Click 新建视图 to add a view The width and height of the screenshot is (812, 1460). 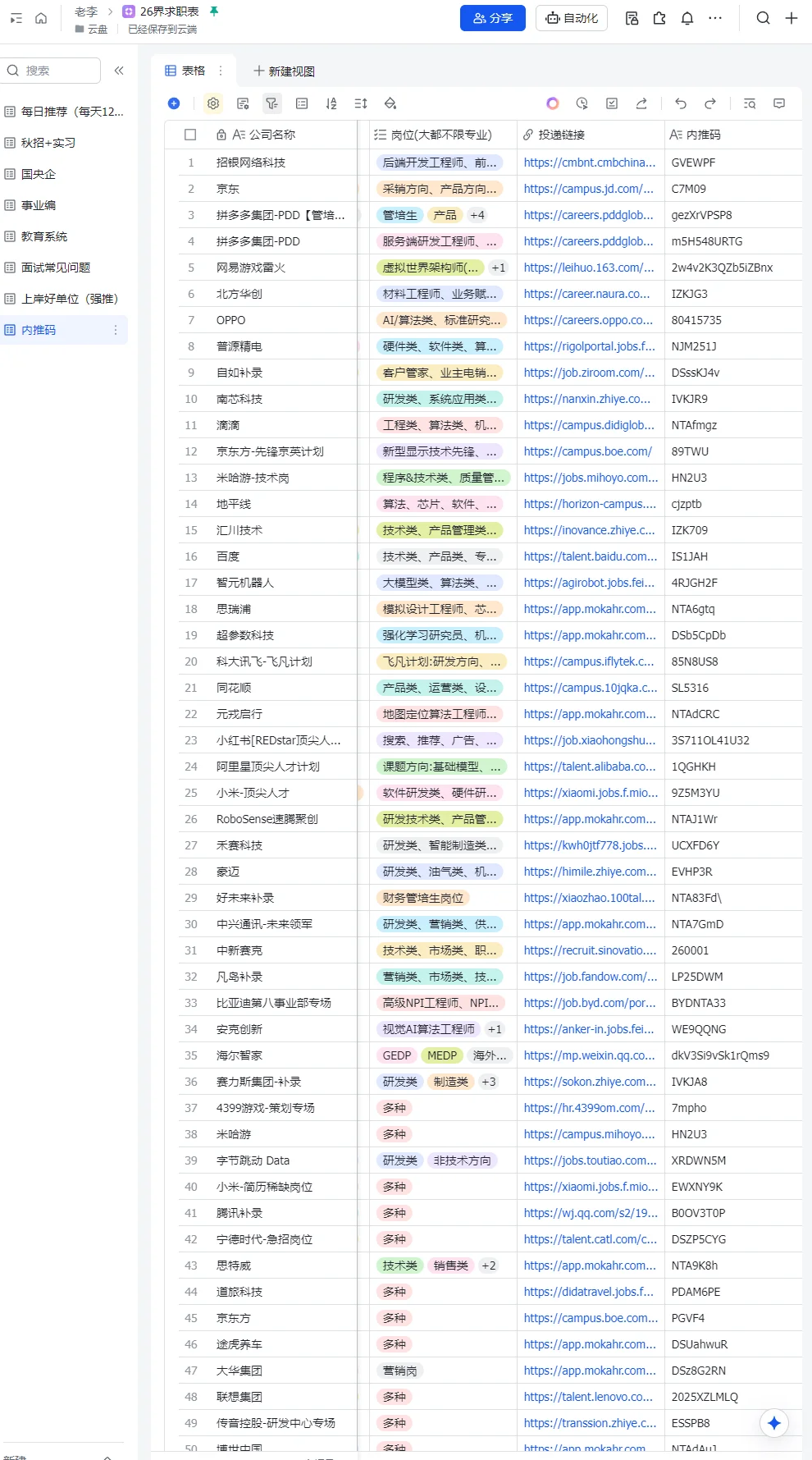284,71
